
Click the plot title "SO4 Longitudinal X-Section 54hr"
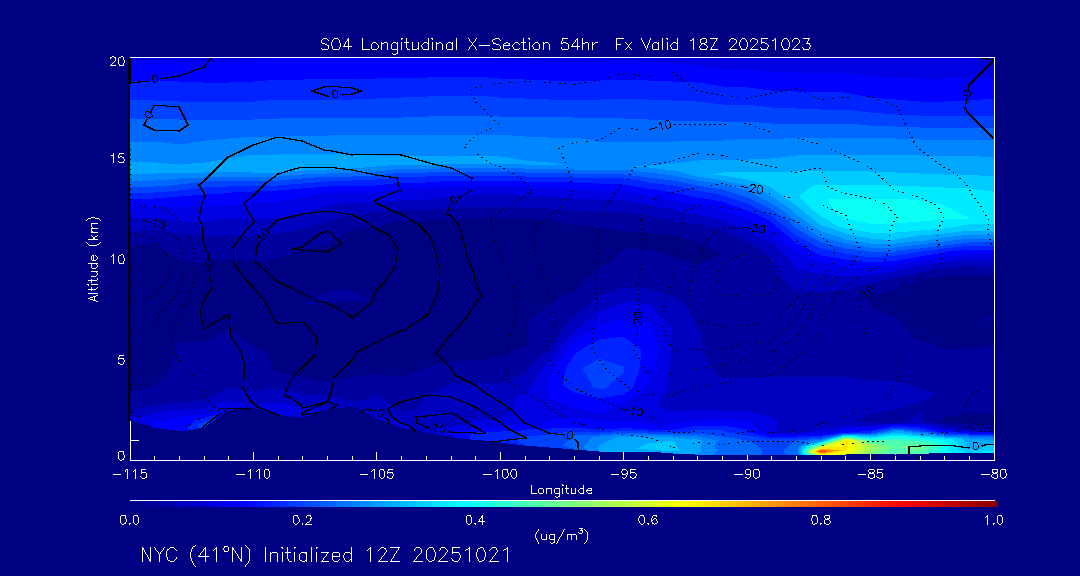(x=461, y=45)
